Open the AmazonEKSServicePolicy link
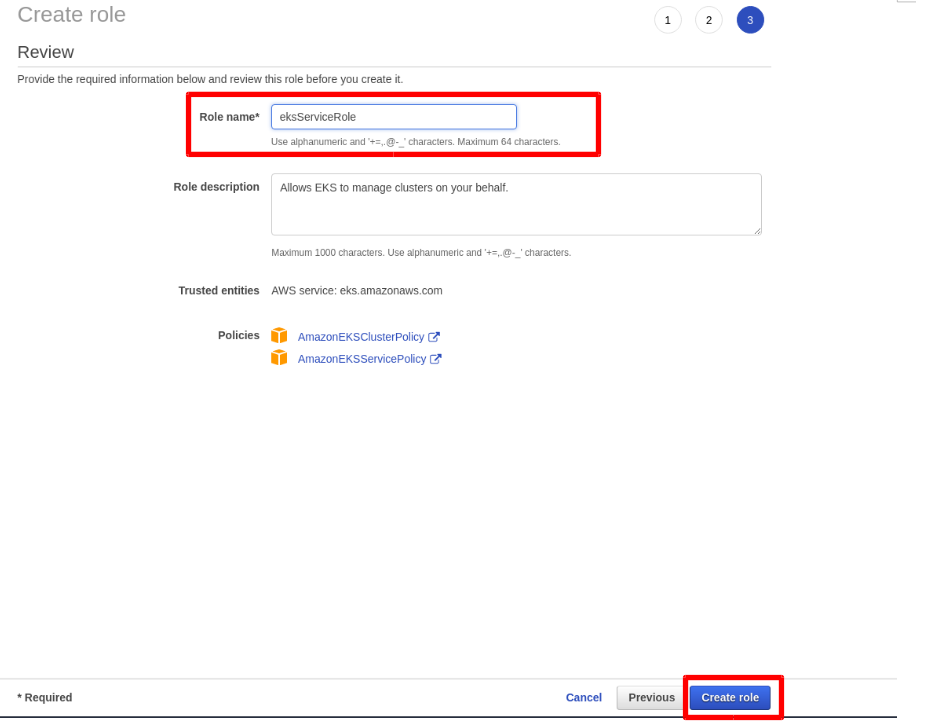 point(361,359)
